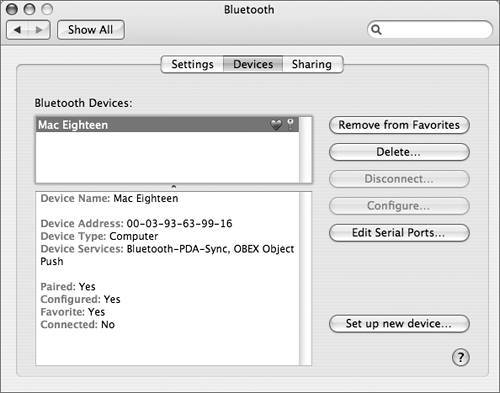Select Mac Eighteen in the devices list
The height and width of the screenshot is (393, 500).
click(167, 125)
